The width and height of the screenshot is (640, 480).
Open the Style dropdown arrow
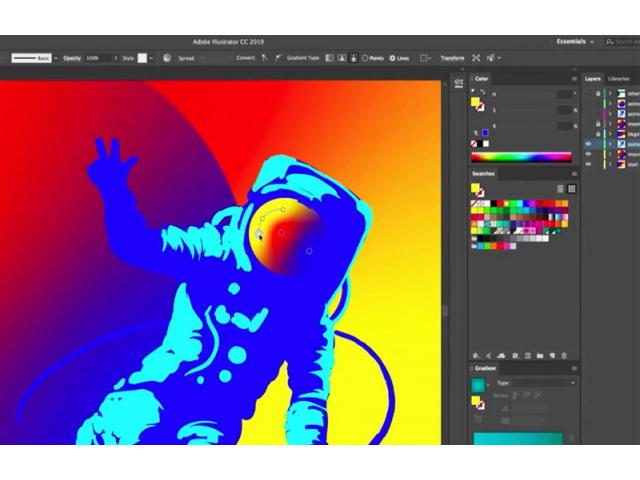151,58
